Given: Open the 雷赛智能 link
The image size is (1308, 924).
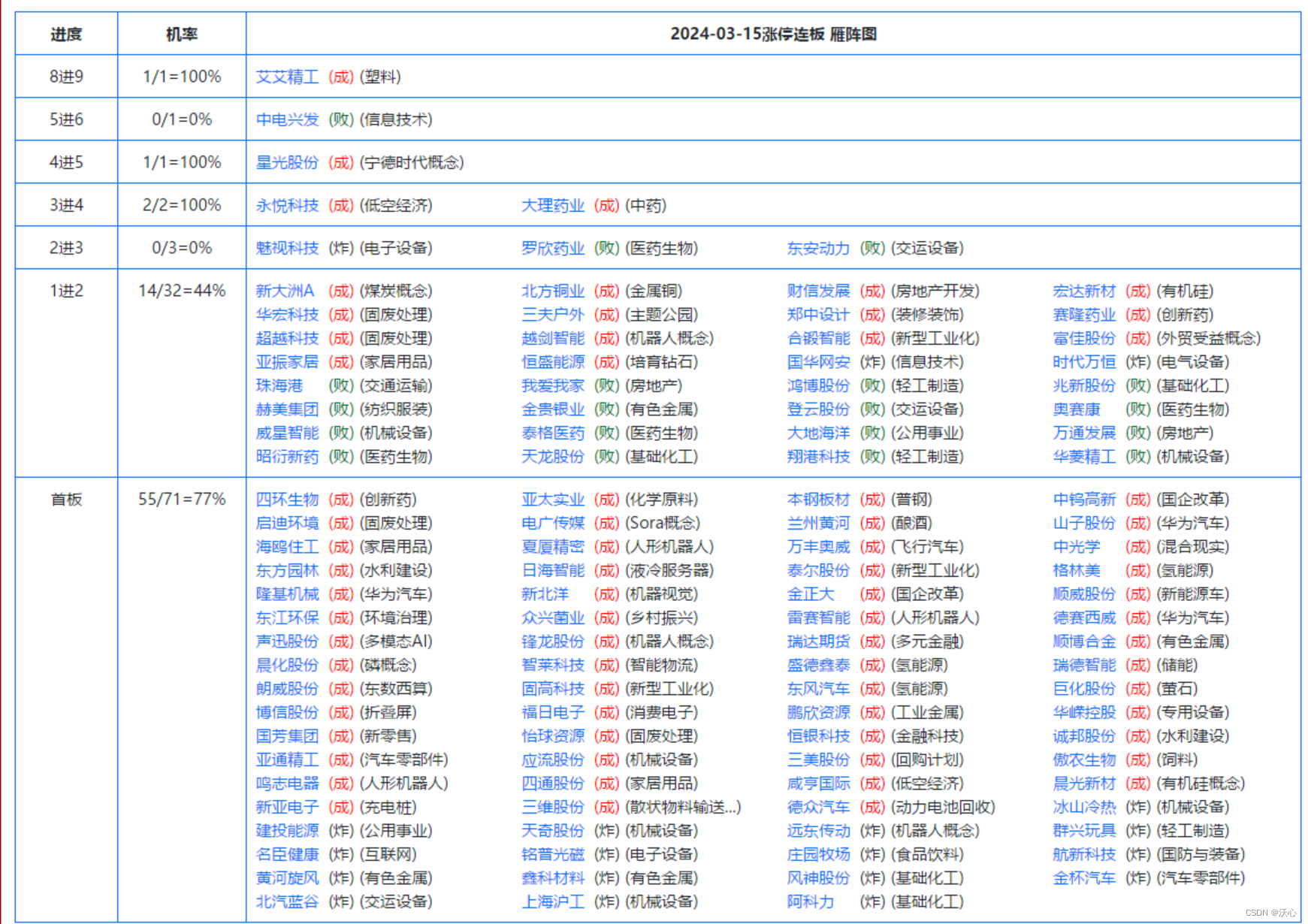Looking at the screenshot, I should (x=818, y=618).
